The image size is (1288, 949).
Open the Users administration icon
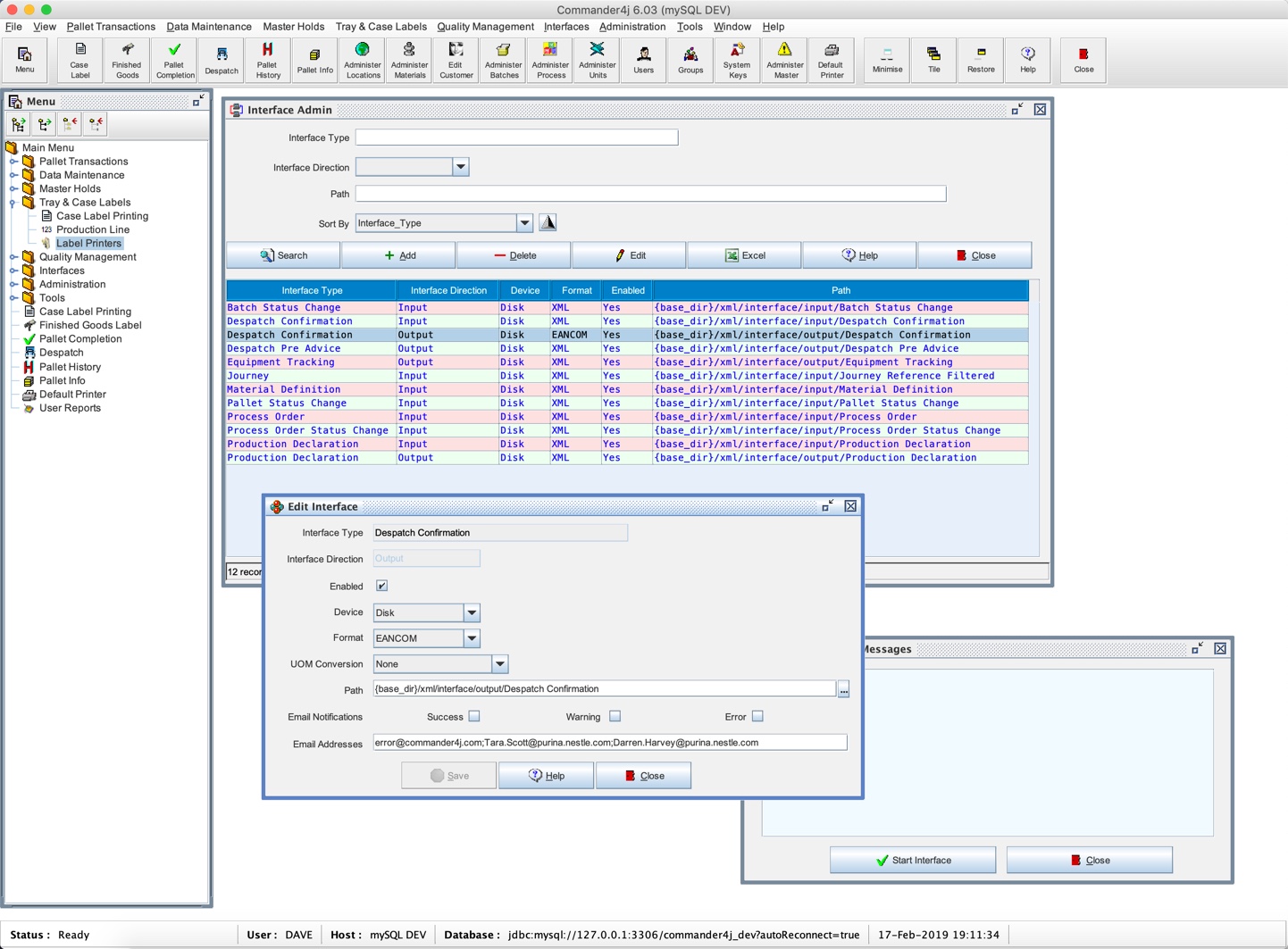point(643,60)
